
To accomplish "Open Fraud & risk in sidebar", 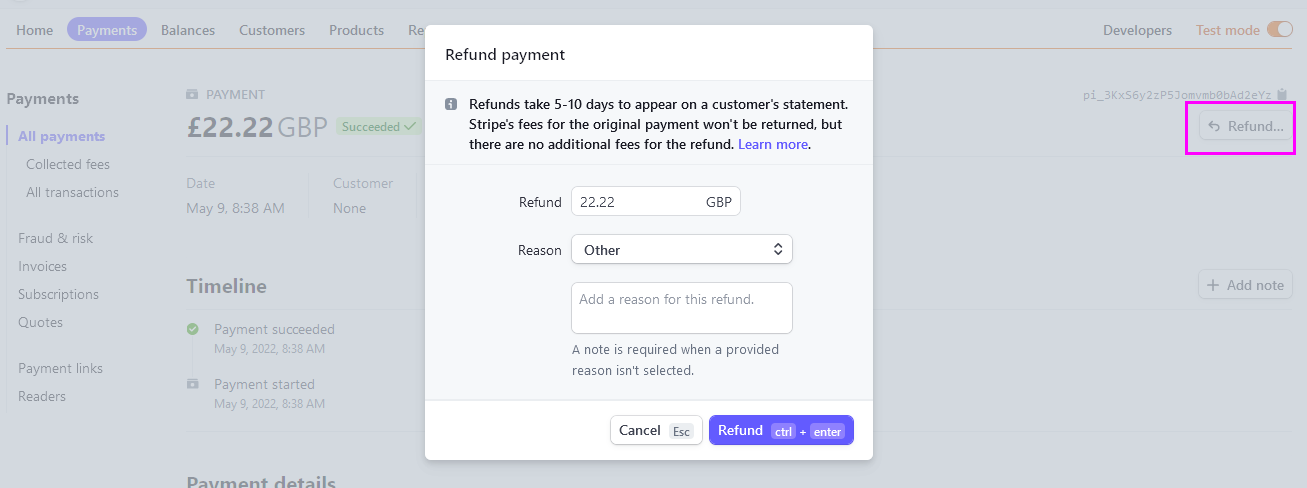I will 56,238.
